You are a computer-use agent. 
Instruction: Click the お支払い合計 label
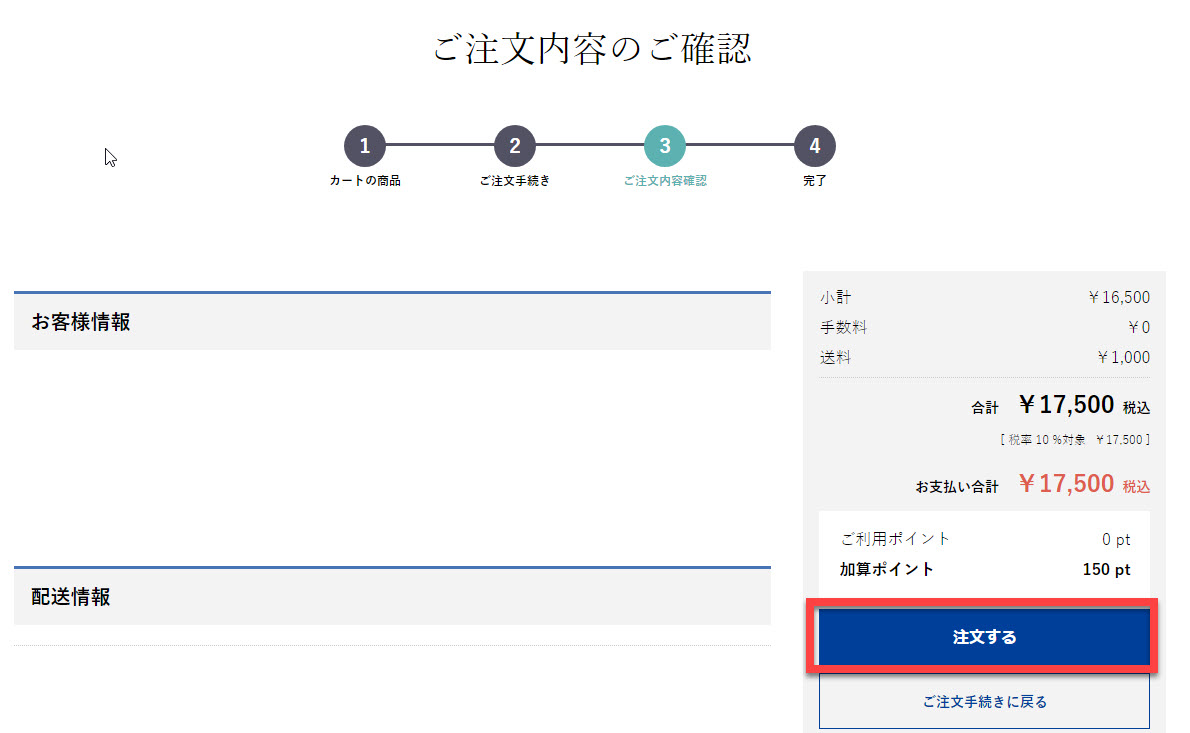click(956, 486)
